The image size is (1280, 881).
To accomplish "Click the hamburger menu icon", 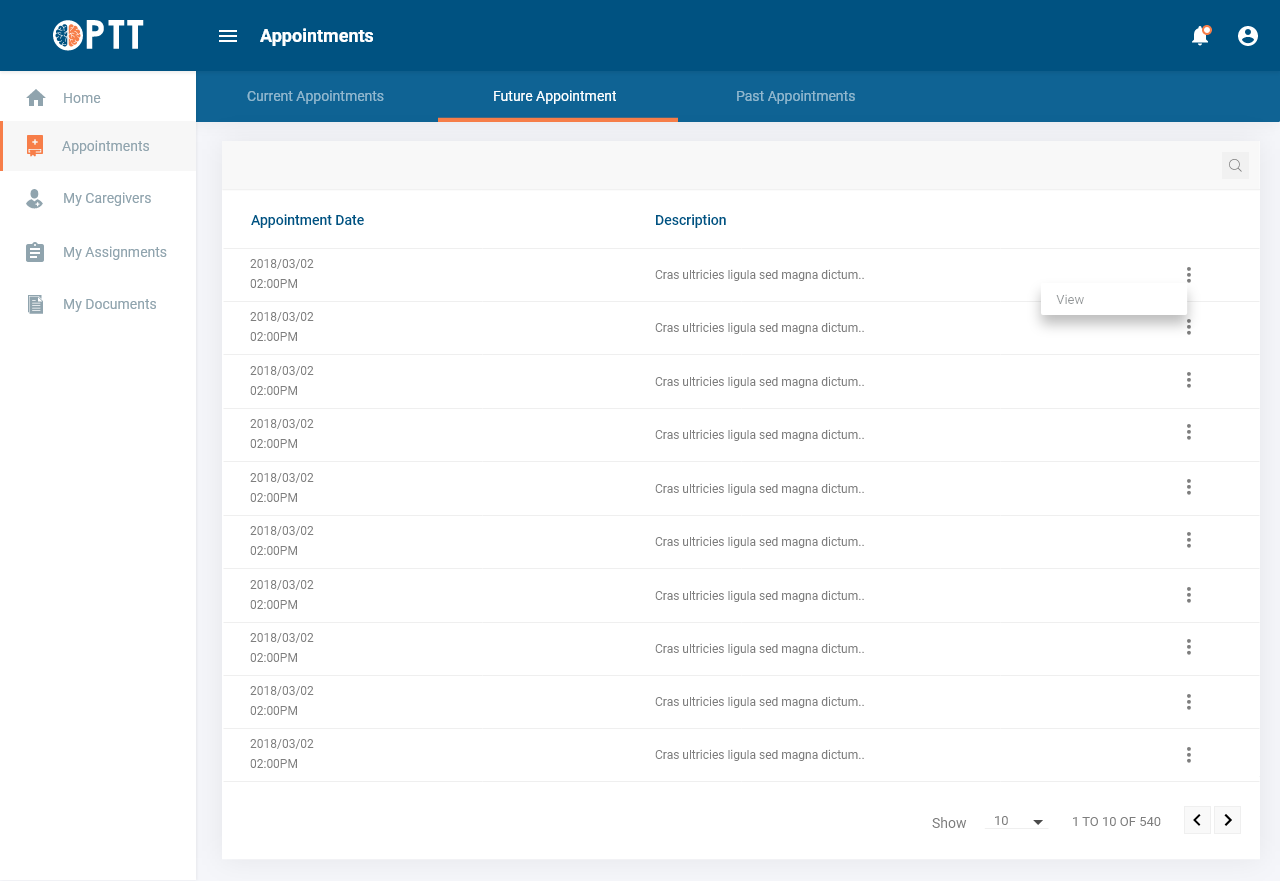I will [228, 36].
